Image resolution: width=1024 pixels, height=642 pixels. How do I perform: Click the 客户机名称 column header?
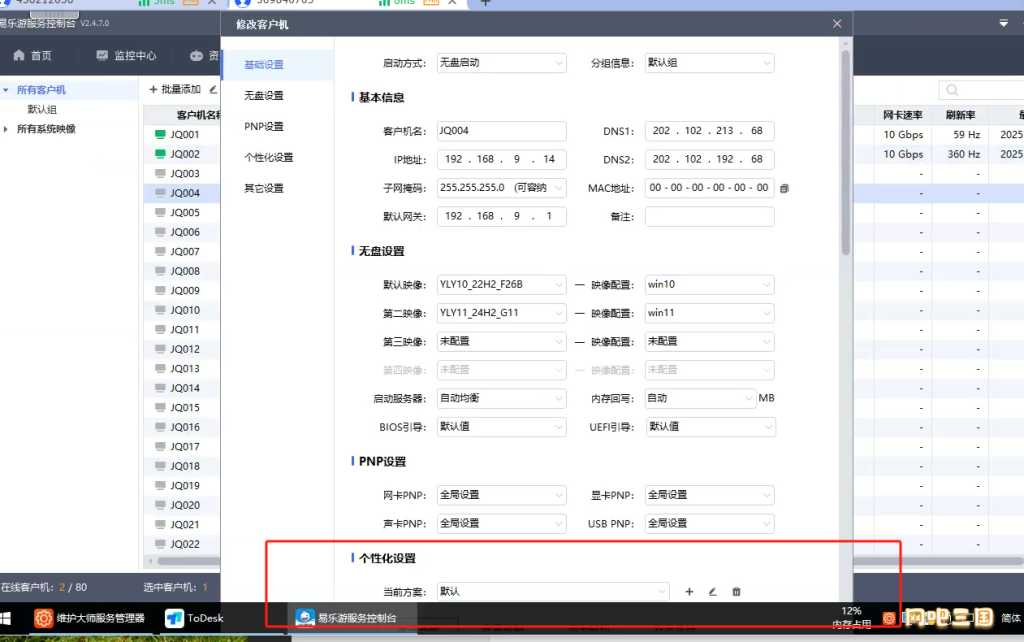[183, 115]
